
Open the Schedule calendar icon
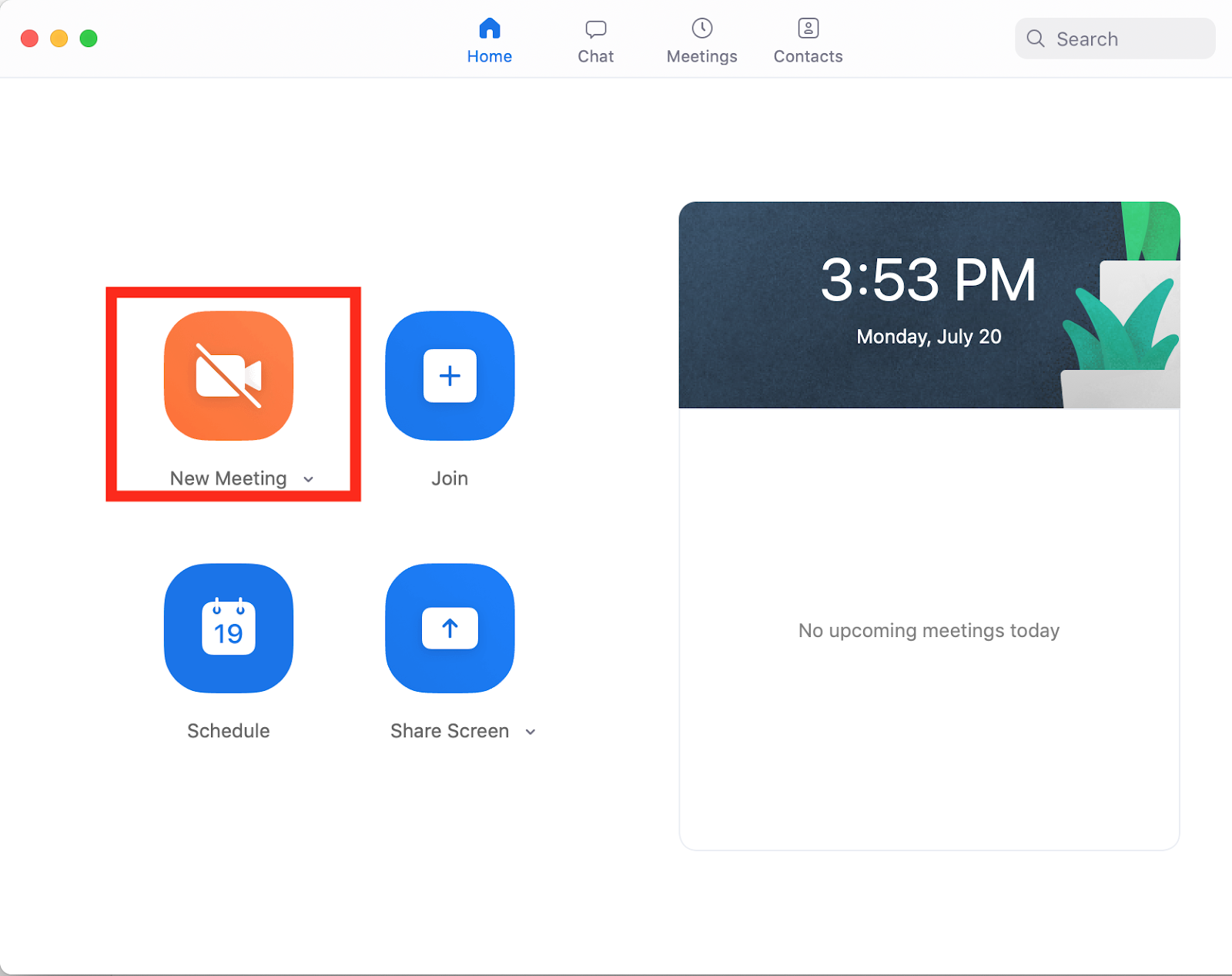(228, 628)
